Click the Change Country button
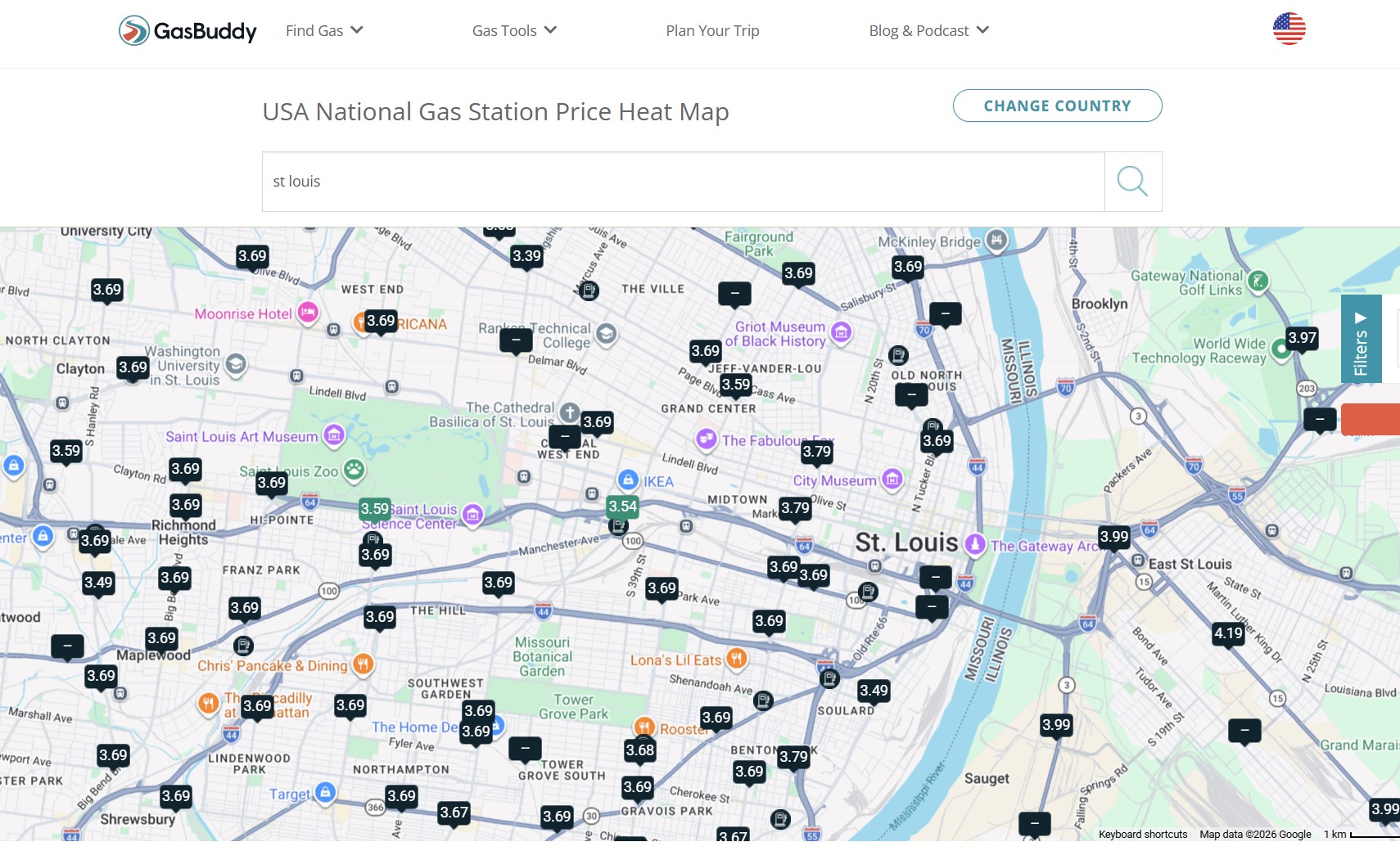Image resolution: width=1400 pixels, height=860 pixels. pyautogui.click(x=1057, y=106)
